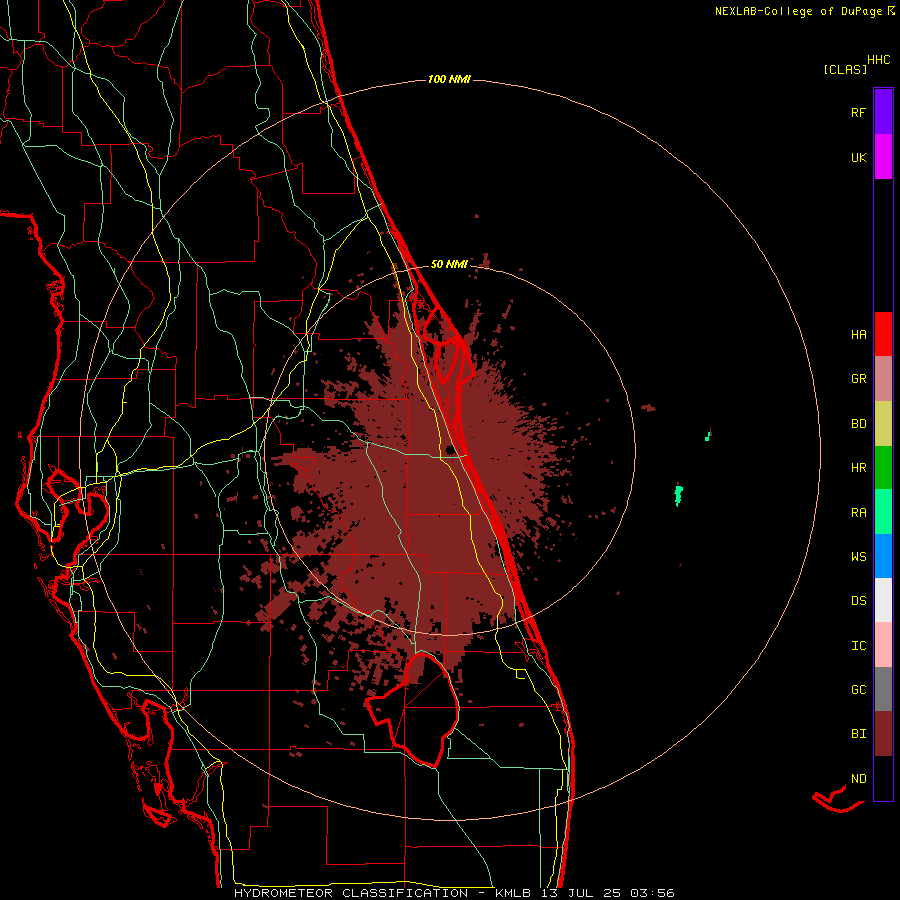Click the ND legend label

click(x=858, y=779)
